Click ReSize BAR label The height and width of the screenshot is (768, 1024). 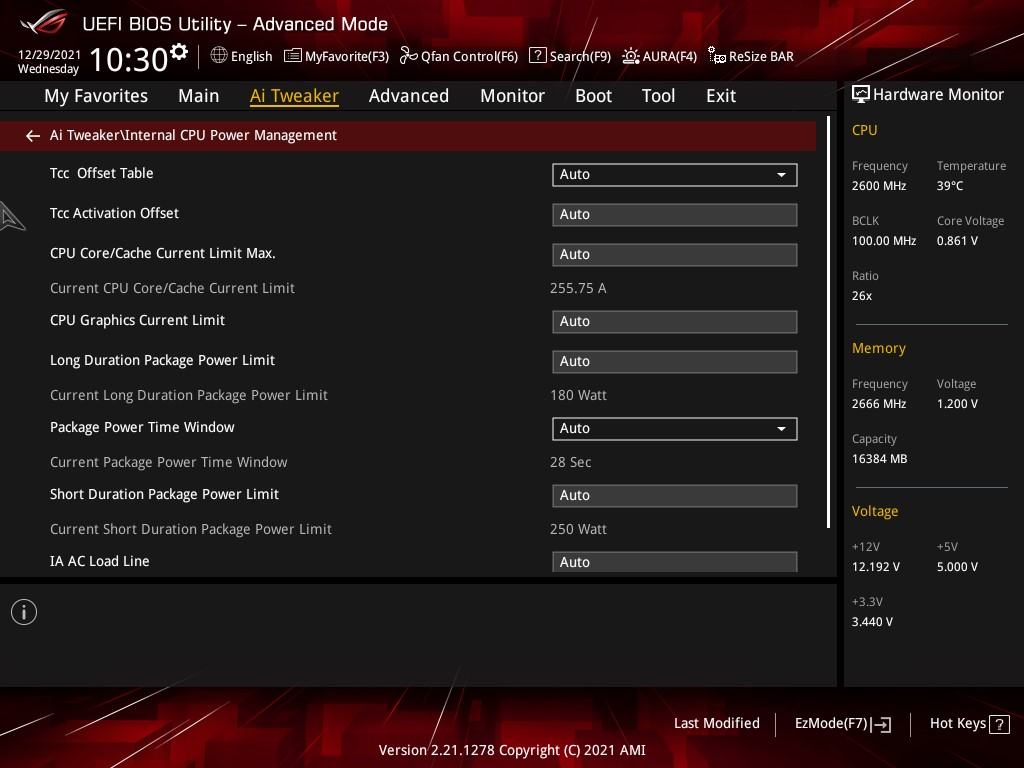(761, 56)
